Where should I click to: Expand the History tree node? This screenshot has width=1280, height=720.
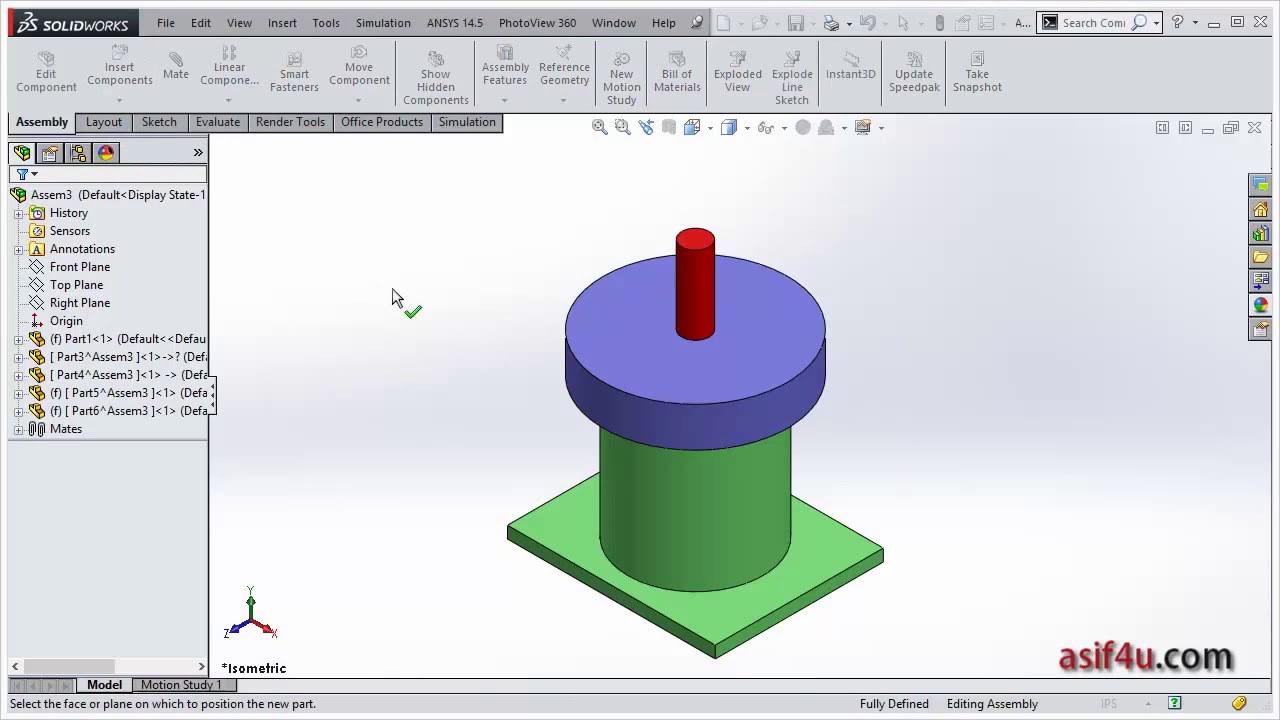pos(18,213)
